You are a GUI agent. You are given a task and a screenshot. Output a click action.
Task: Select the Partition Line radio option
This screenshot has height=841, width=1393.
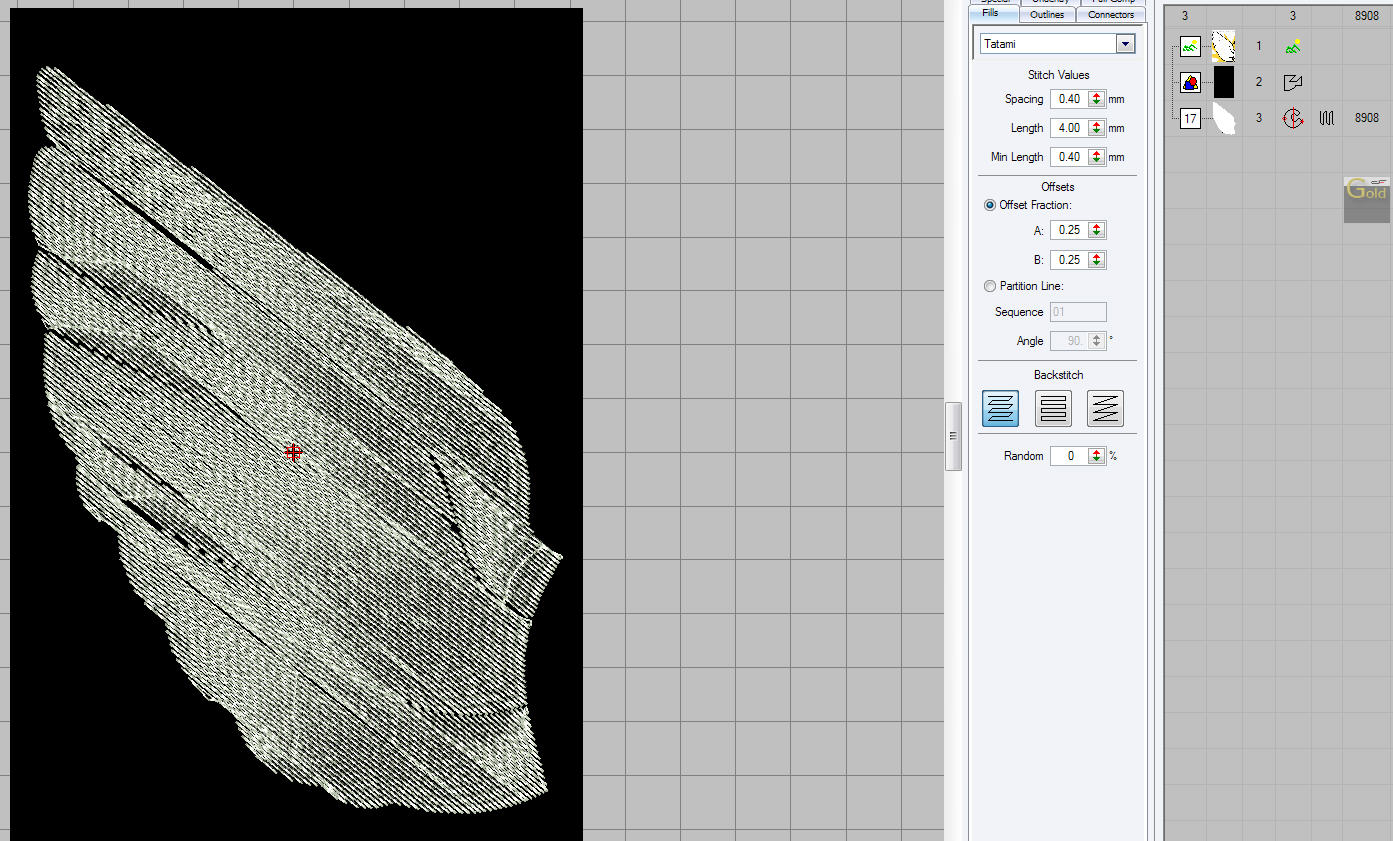(990, 286)
